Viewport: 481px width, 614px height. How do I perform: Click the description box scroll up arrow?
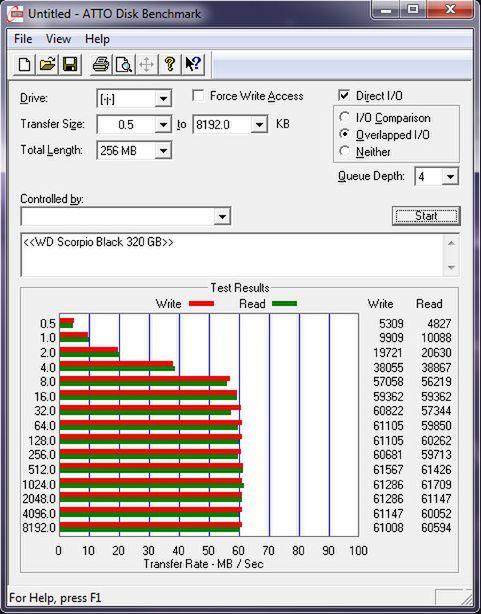(x=451, y=243)
